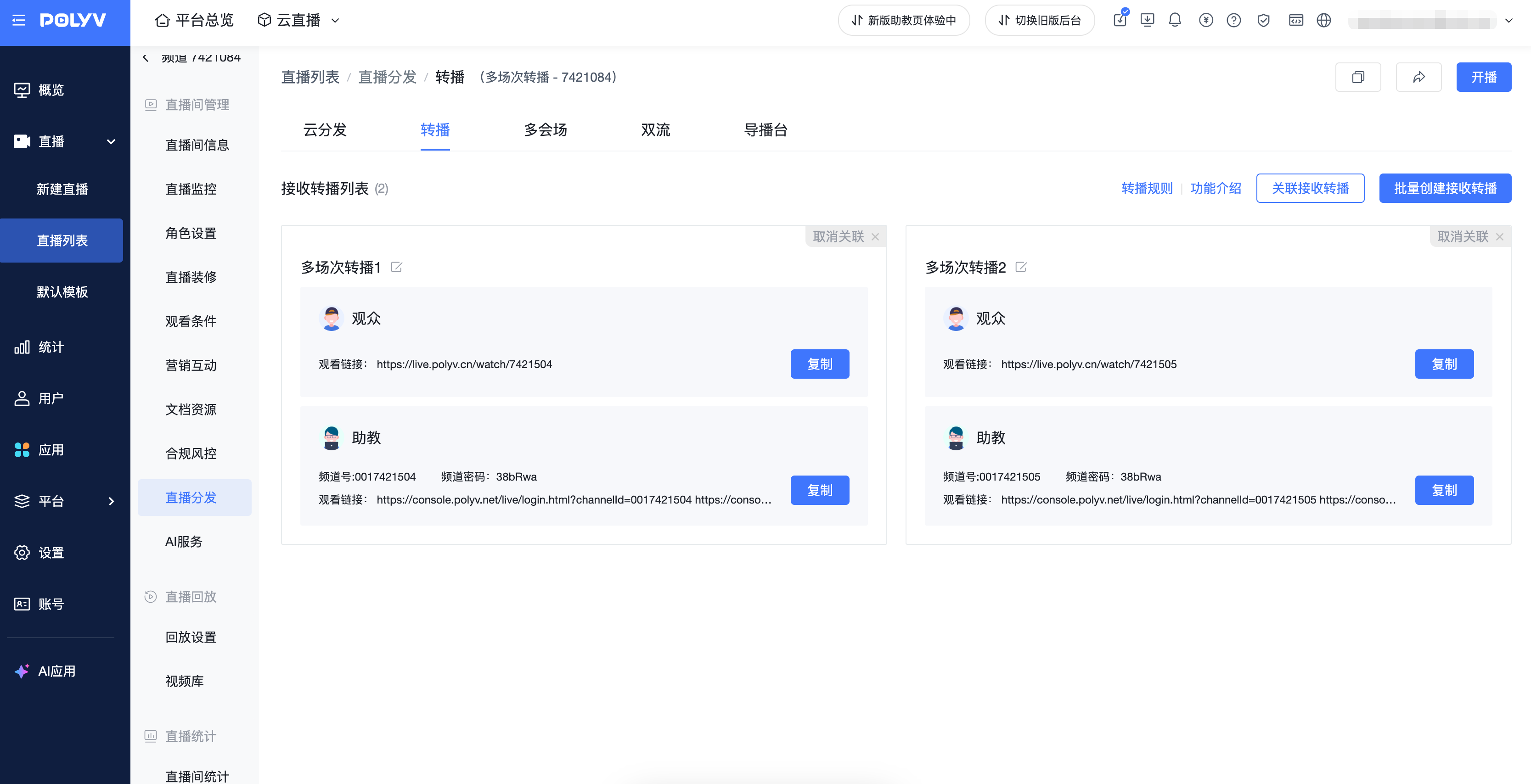
Task: Open the download center icon
Action: (1147, 20)
